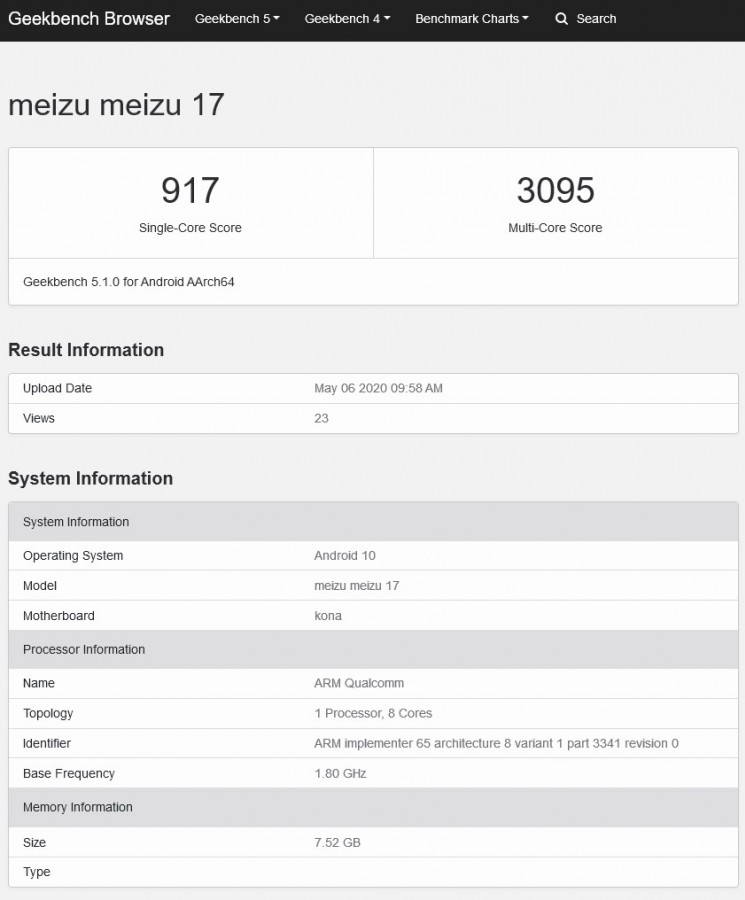Screen dimensions: 745x900
Task: Click the Geekbench Browser logo
Action: [89, 19]
